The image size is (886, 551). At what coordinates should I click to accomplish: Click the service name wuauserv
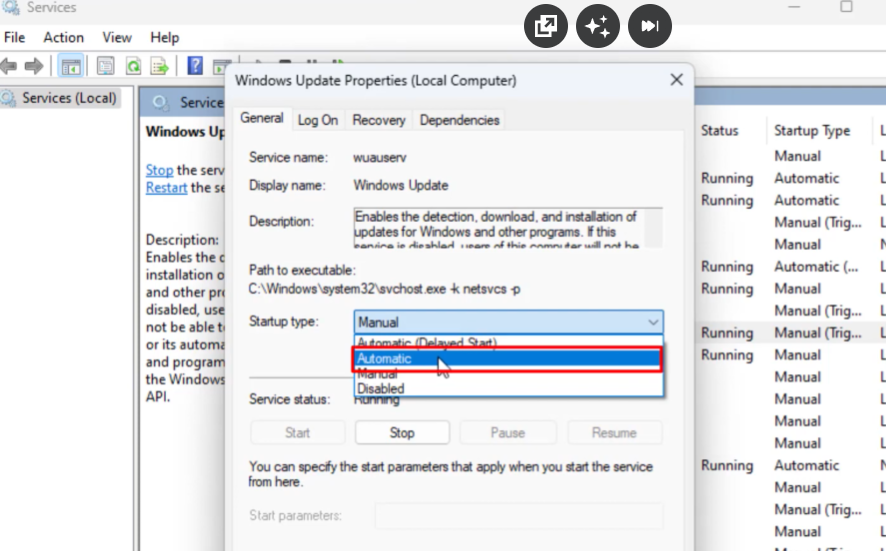click(380, 158)
